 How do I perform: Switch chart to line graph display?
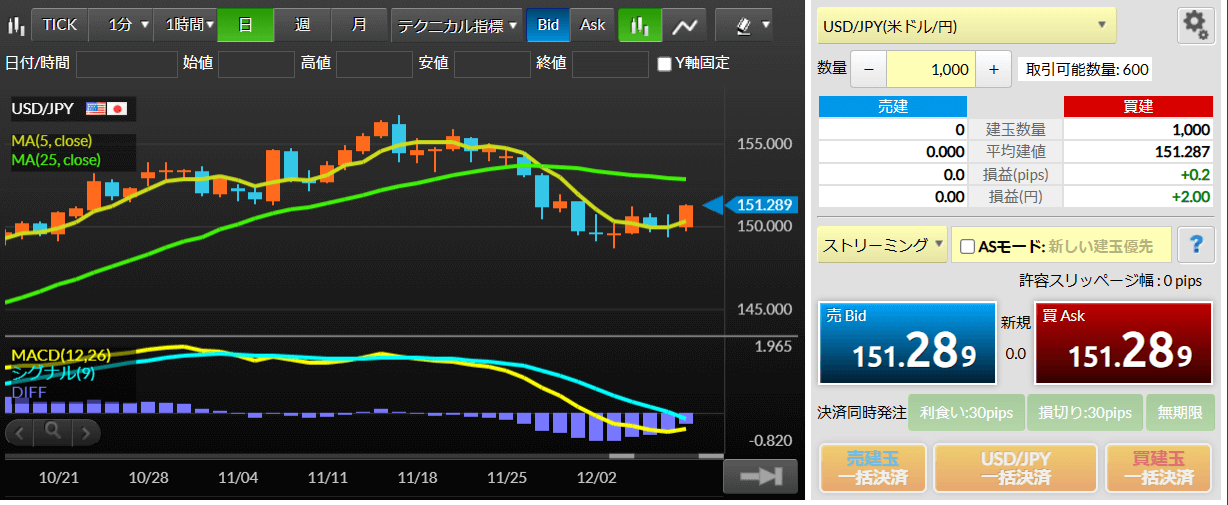[x=685, y=25]
